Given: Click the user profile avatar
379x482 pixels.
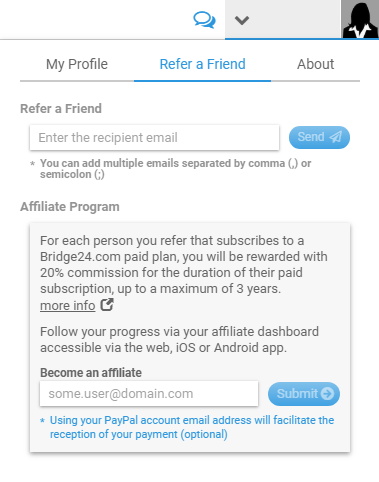Looking at the screenshot, I should [x=360, y=19].
